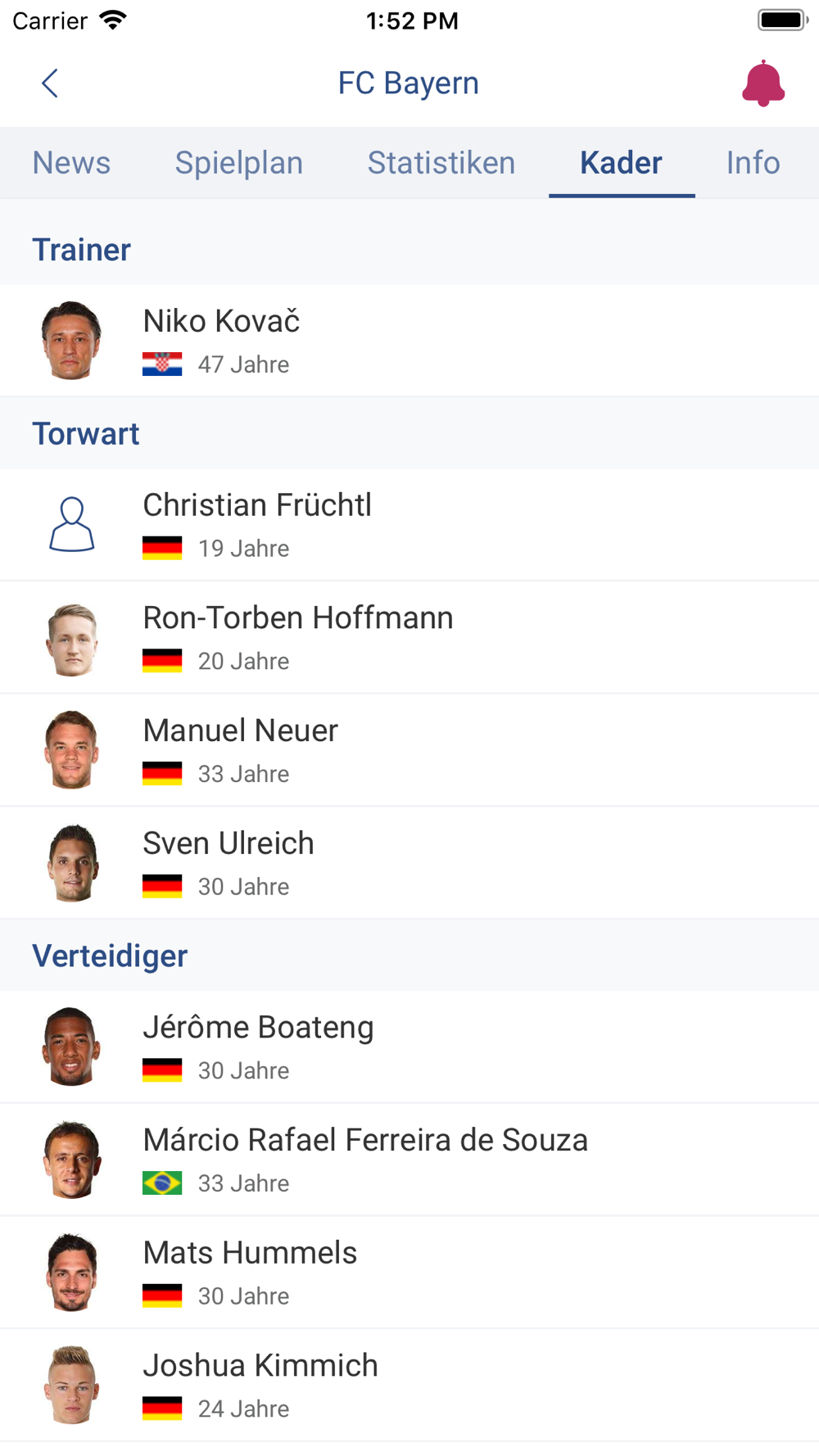
Task: Switch to the News tab
Action: 71,162
